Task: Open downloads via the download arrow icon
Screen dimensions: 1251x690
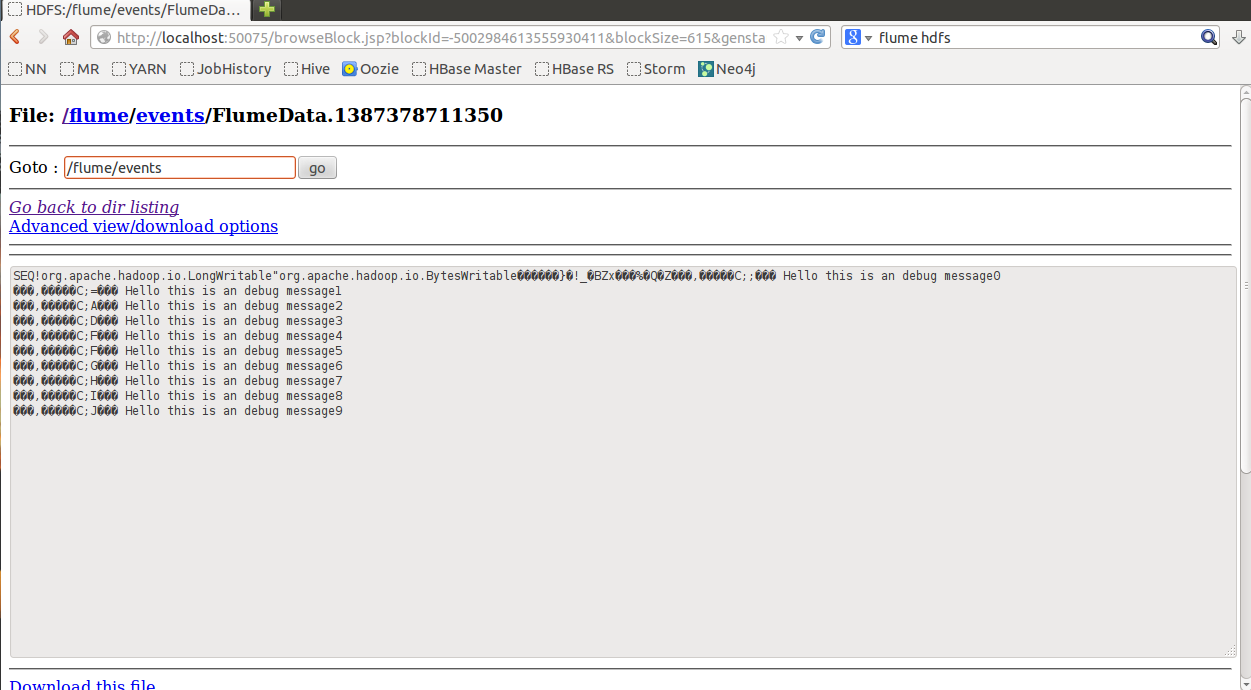Action: click(1238, 37)
